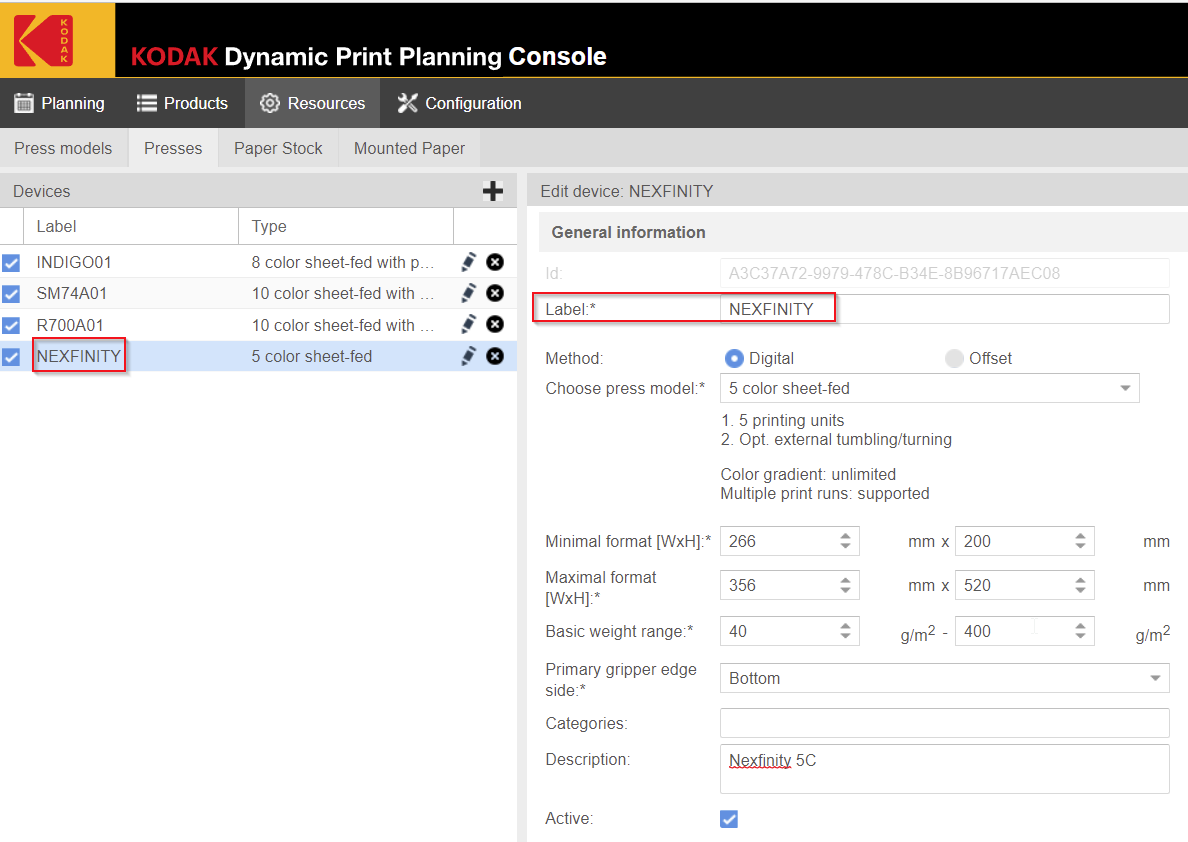
Task: Uncheck the INDIGO01 checkbox
Action: tap(11, 263)
